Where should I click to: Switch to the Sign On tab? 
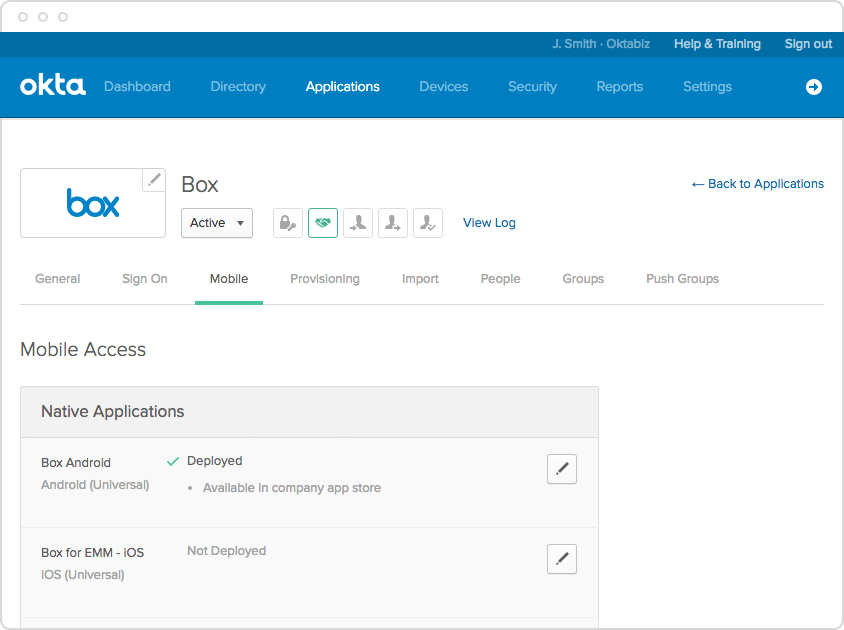pos(145,279)
